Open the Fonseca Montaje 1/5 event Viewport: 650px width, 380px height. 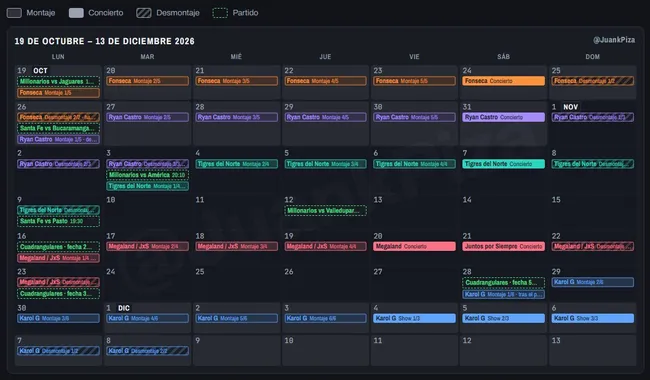click(58, 93)
